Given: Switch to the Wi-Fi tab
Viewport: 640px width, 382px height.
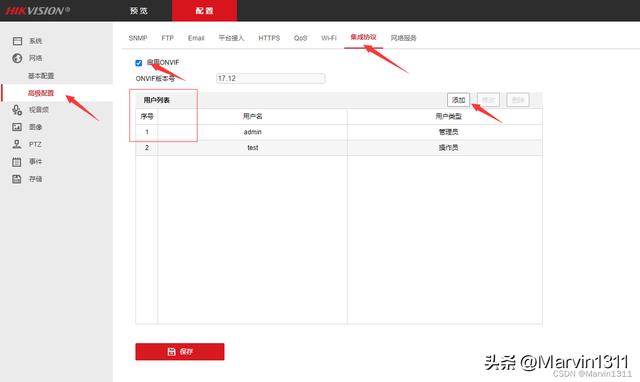Looking at the screenshot, I should point(329,38).
